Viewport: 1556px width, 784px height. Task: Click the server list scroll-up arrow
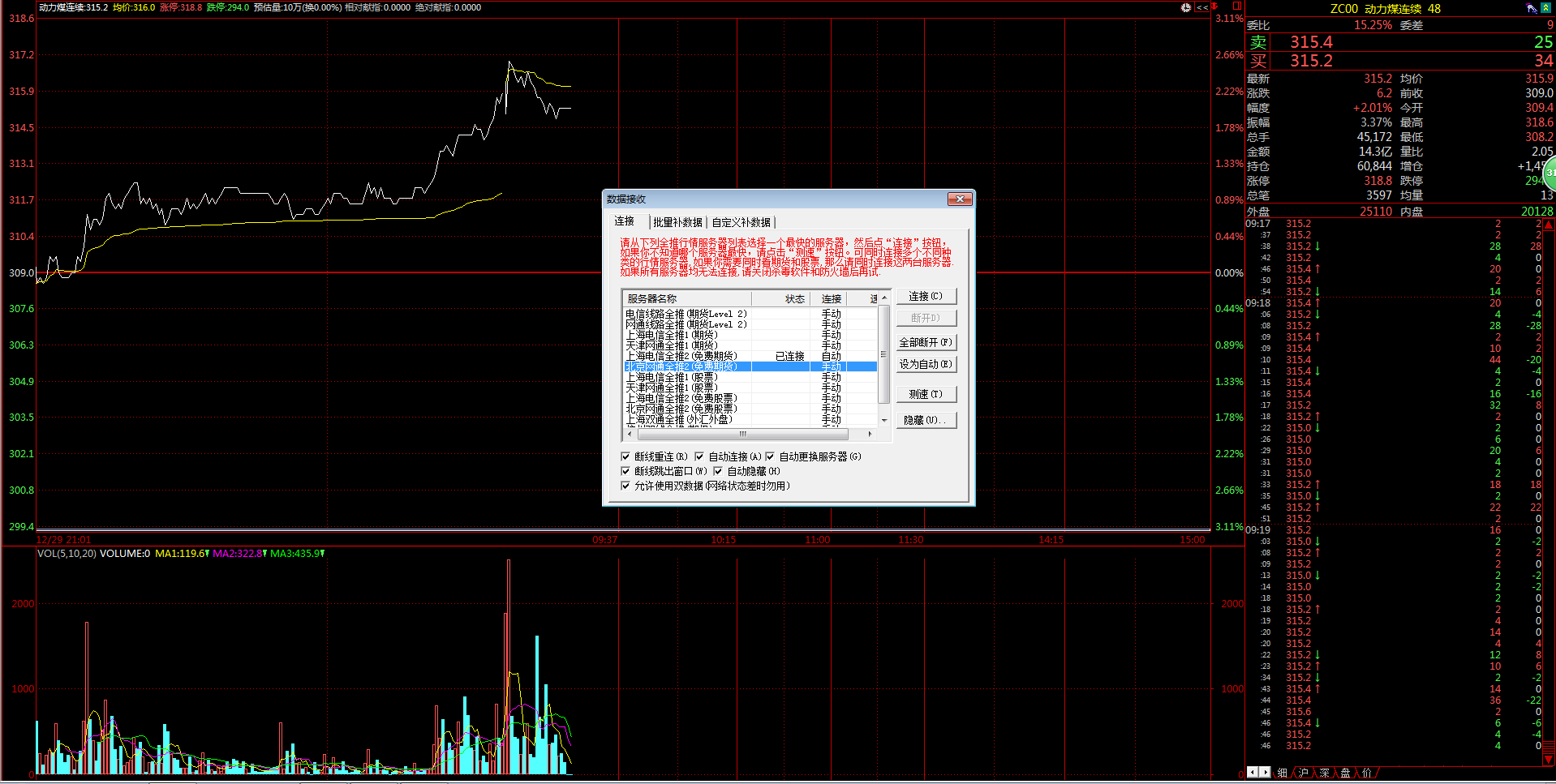(x=884, y=298)
